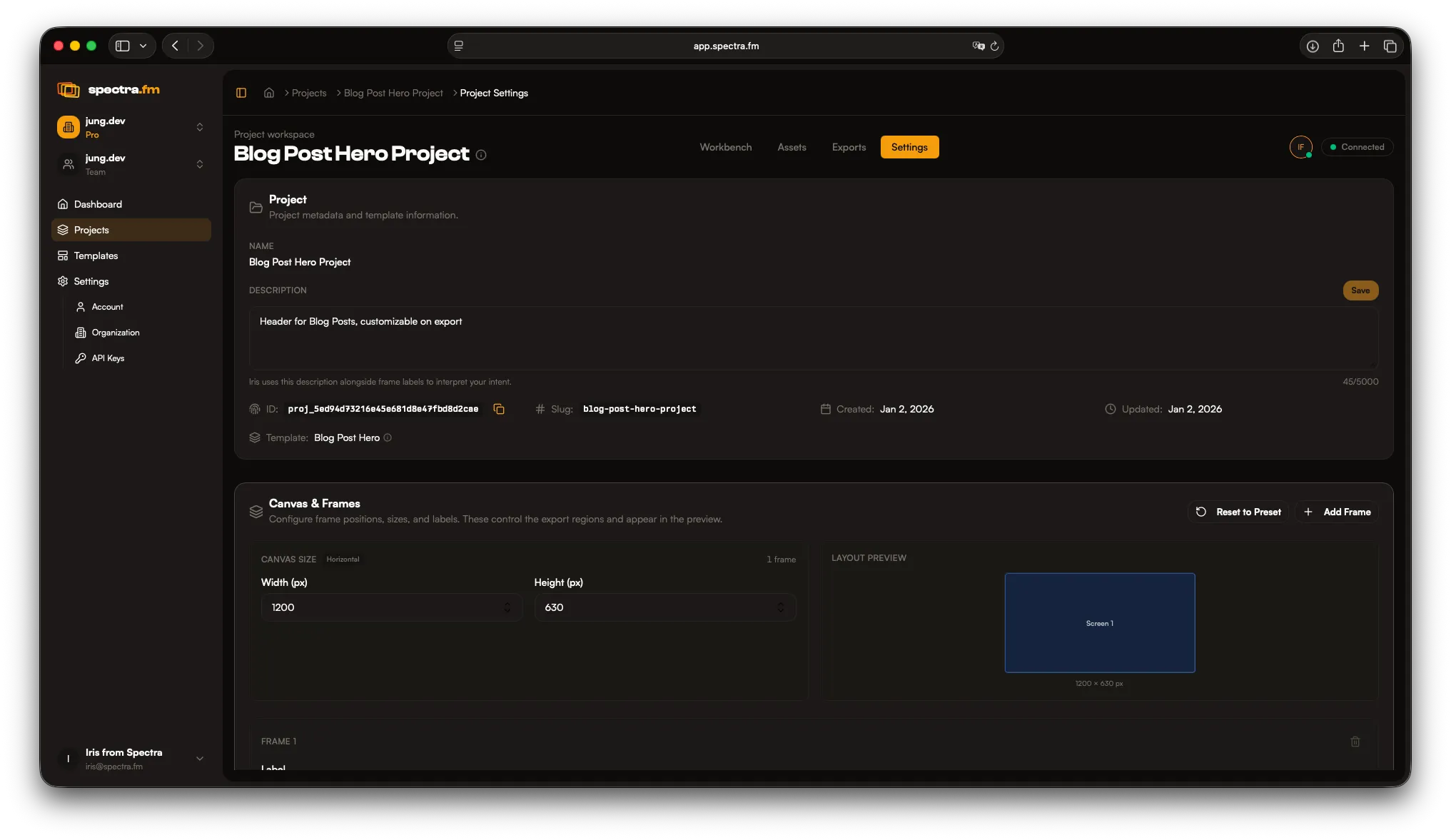
Task: Delete Frame 1 with the trash icon
Action: pos(1355,742)
